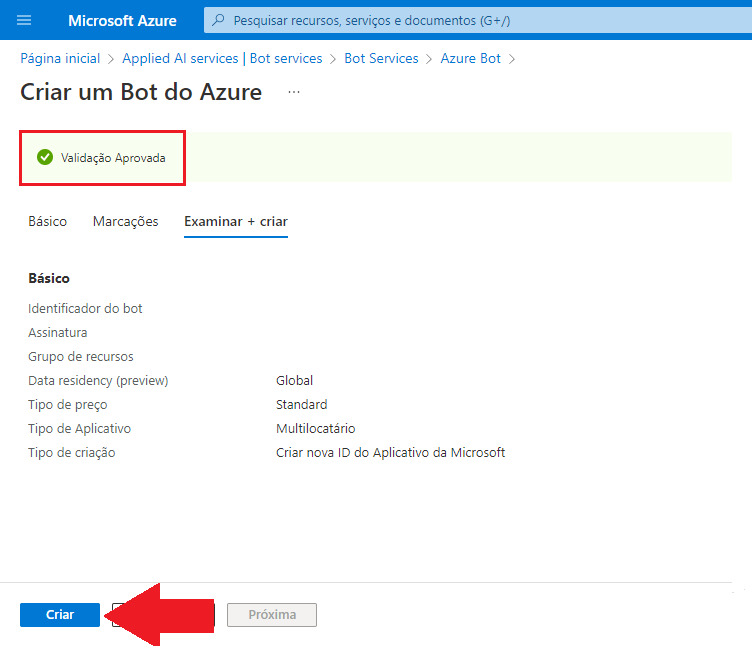The height and width of the screenshot is (646, 752).
Task: Open Bot Services breadcrumb link
Action: tap(381, 59)
